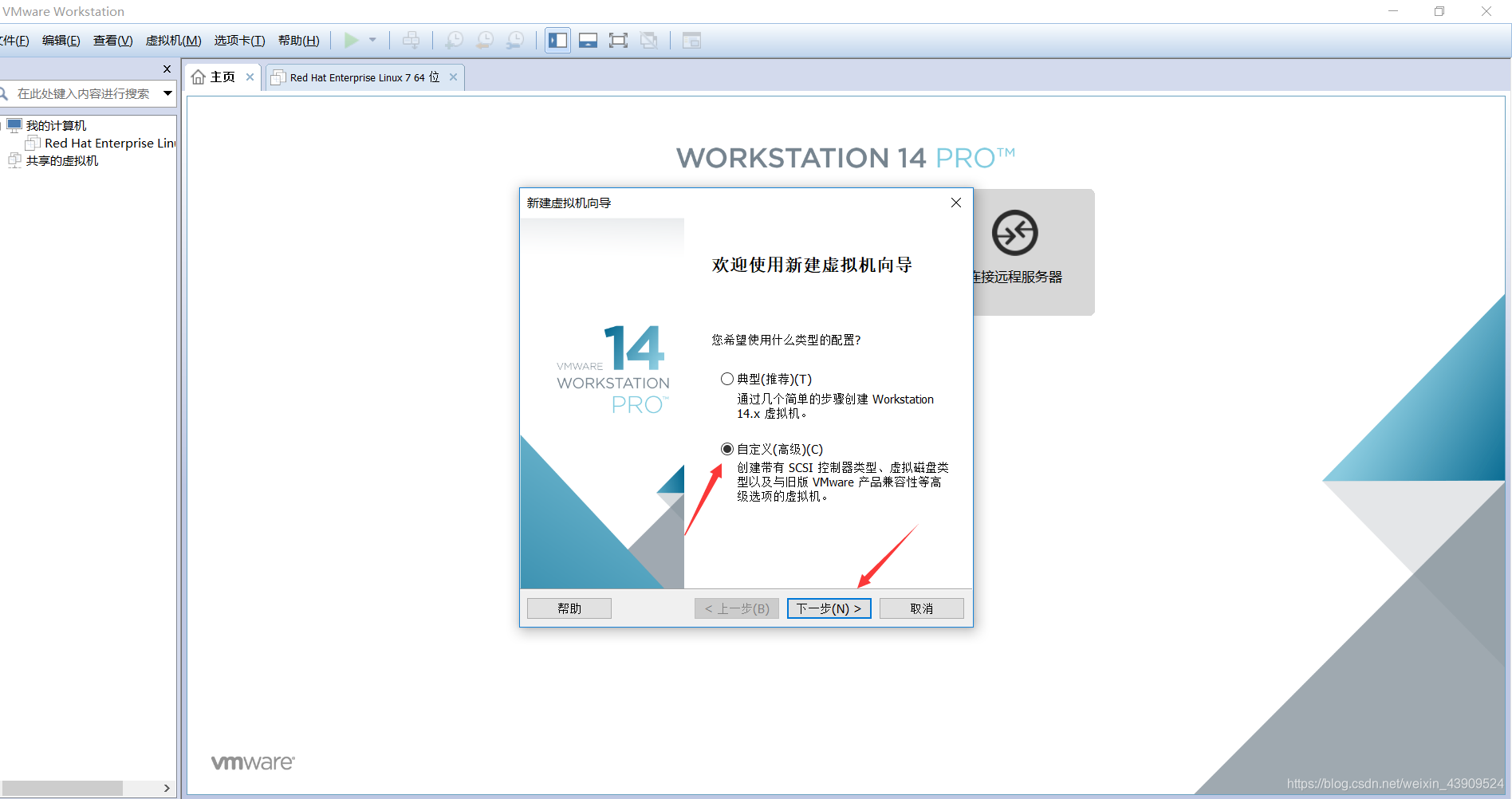Click the search magnifier icon in sidebar
The height and width of the screenshot is (799, 1512).
pos(3,93)
